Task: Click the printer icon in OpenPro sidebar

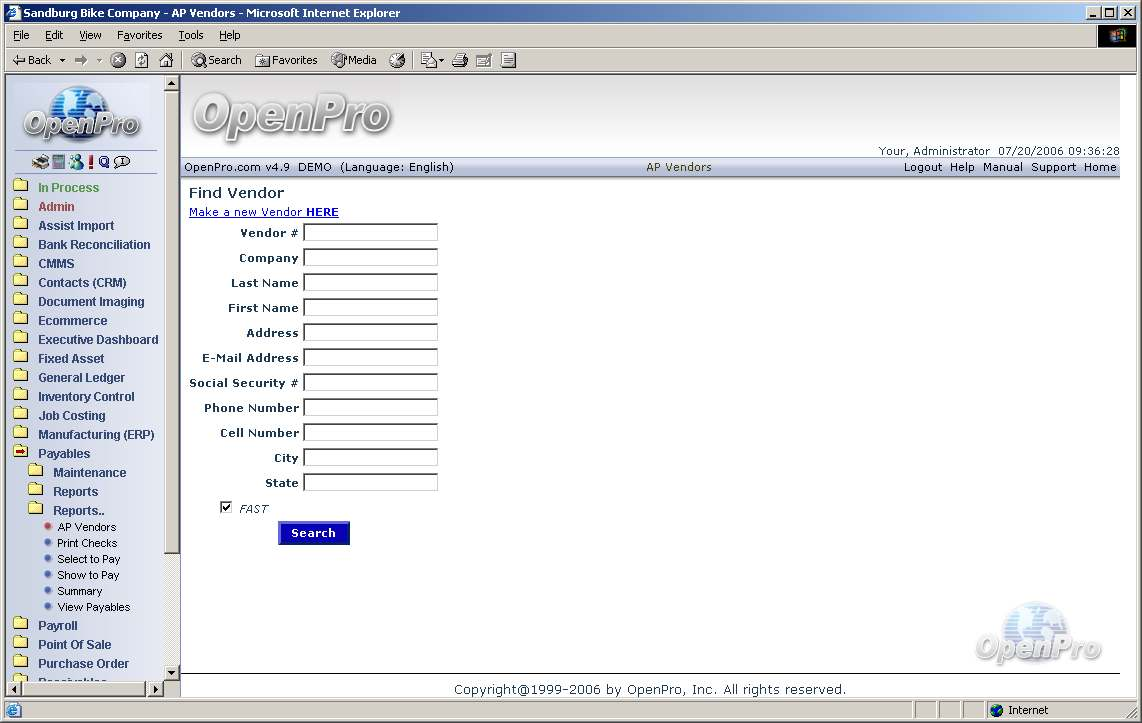Action: point(40,162)
